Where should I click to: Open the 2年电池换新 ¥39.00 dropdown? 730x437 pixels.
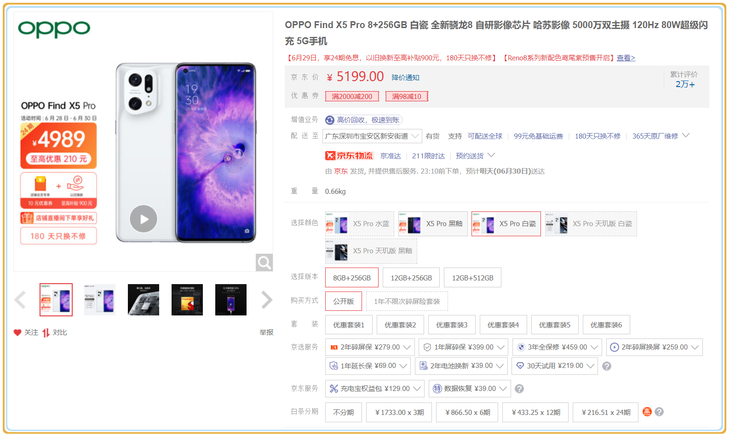[x=461, y=366]
